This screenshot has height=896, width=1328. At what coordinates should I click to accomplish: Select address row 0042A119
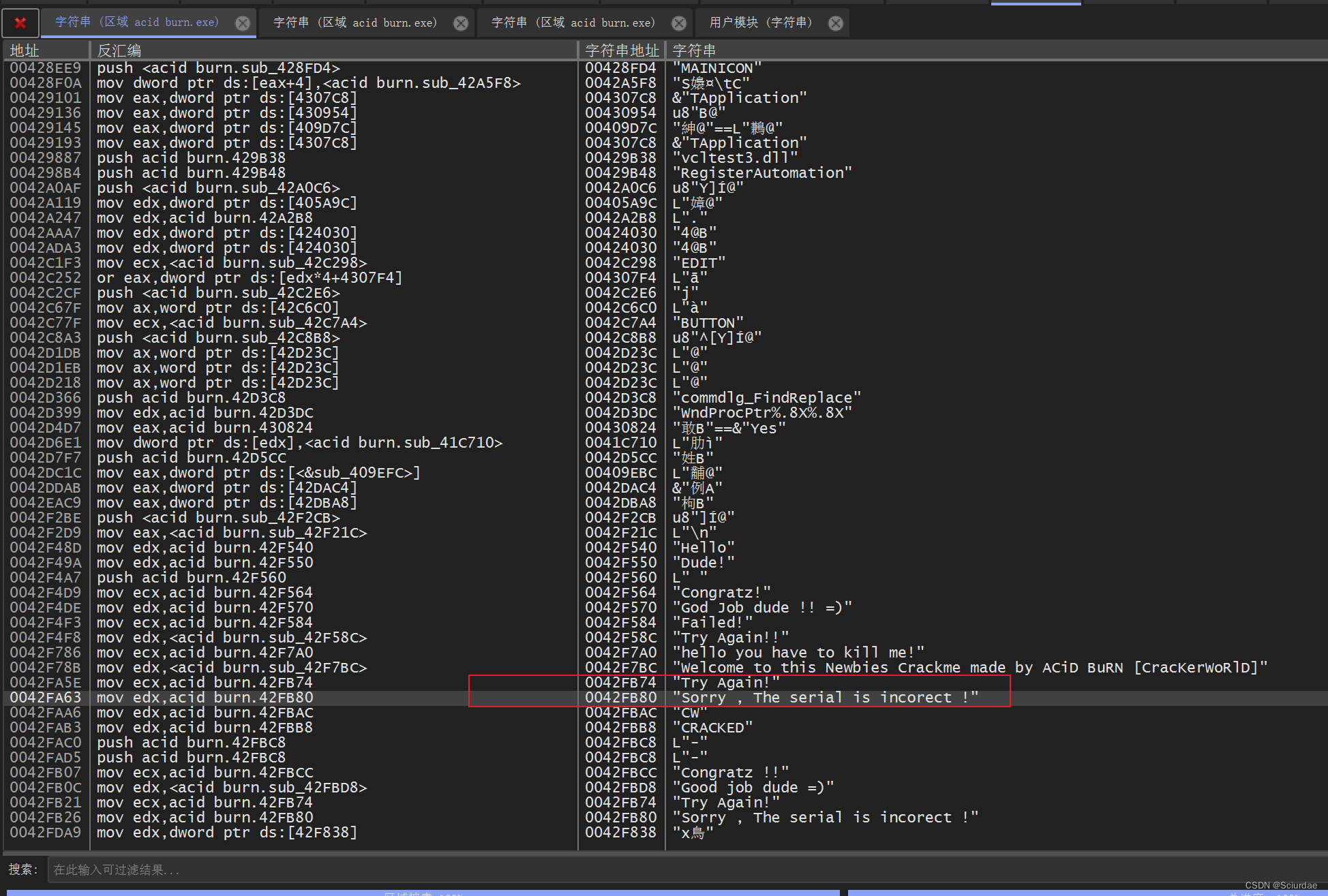45,203
